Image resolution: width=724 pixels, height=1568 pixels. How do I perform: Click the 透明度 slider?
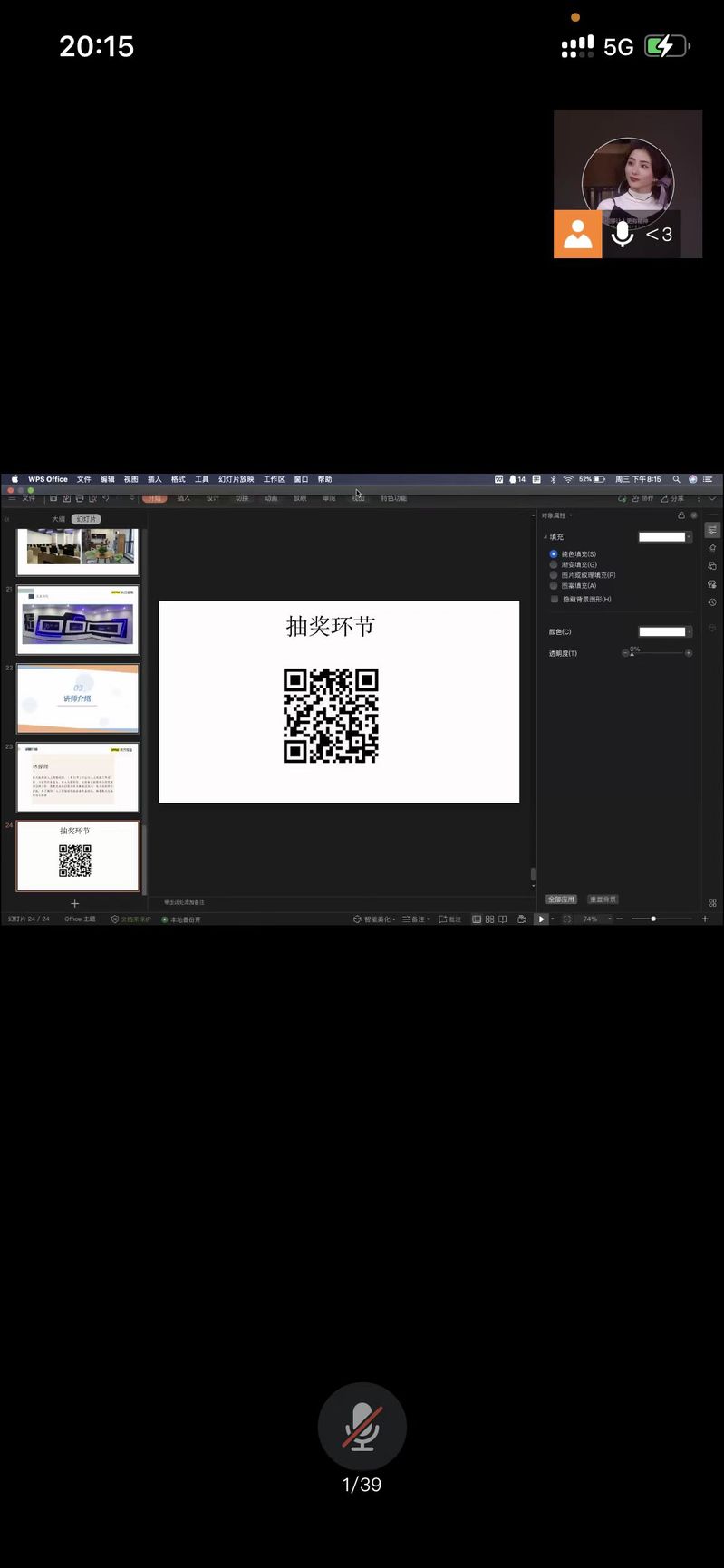(657, 653)
